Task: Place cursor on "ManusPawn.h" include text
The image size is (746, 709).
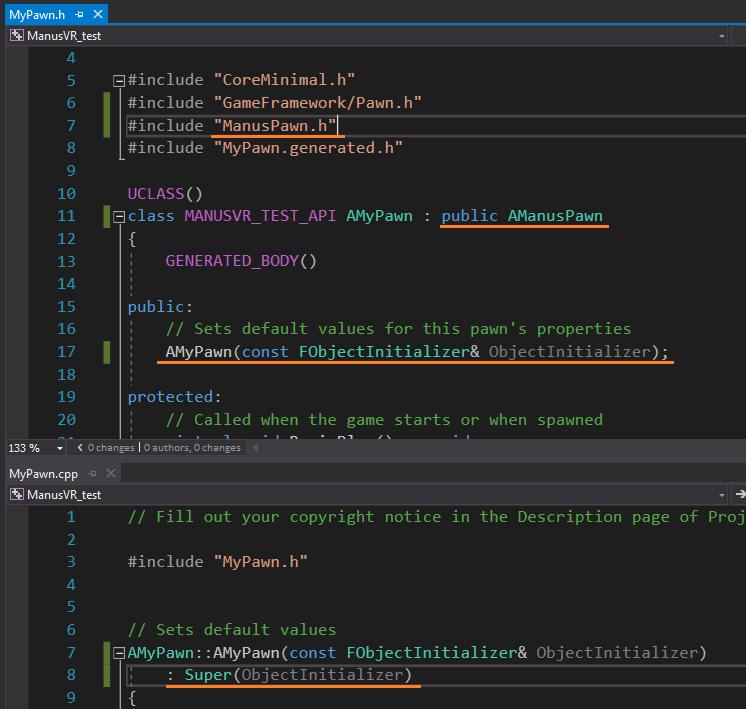Action: [x=275, y=126]
